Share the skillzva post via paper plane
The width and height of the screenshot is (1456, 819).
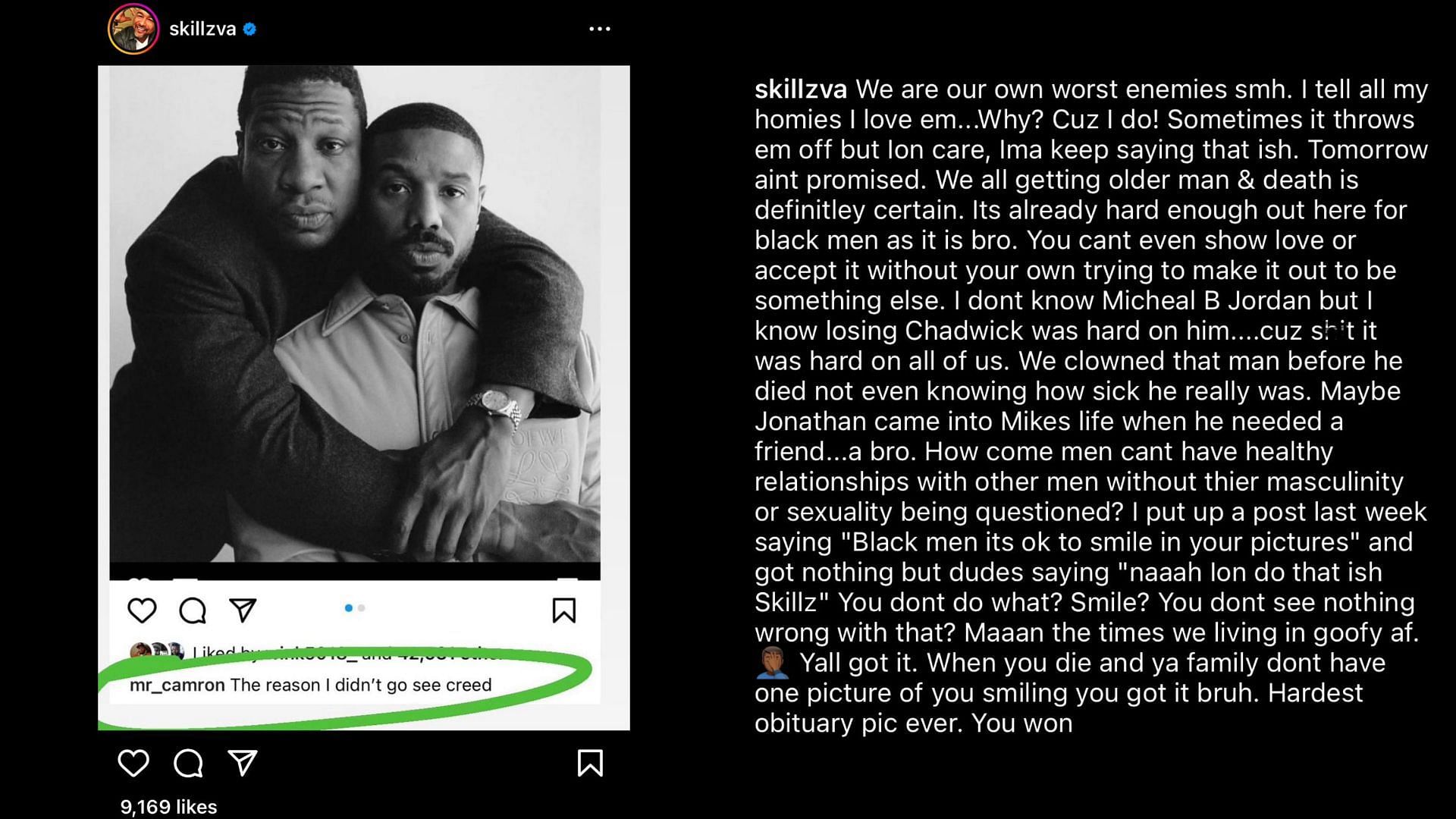click(x=243, y=763)
